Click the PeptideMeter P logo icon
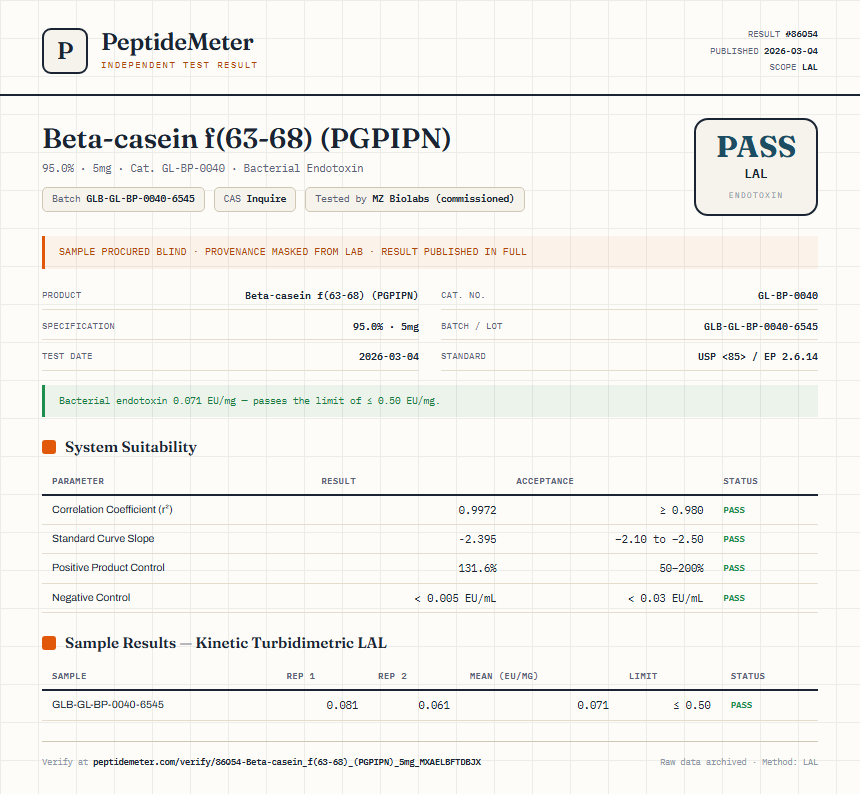The image size is (860, 794). 65,51
